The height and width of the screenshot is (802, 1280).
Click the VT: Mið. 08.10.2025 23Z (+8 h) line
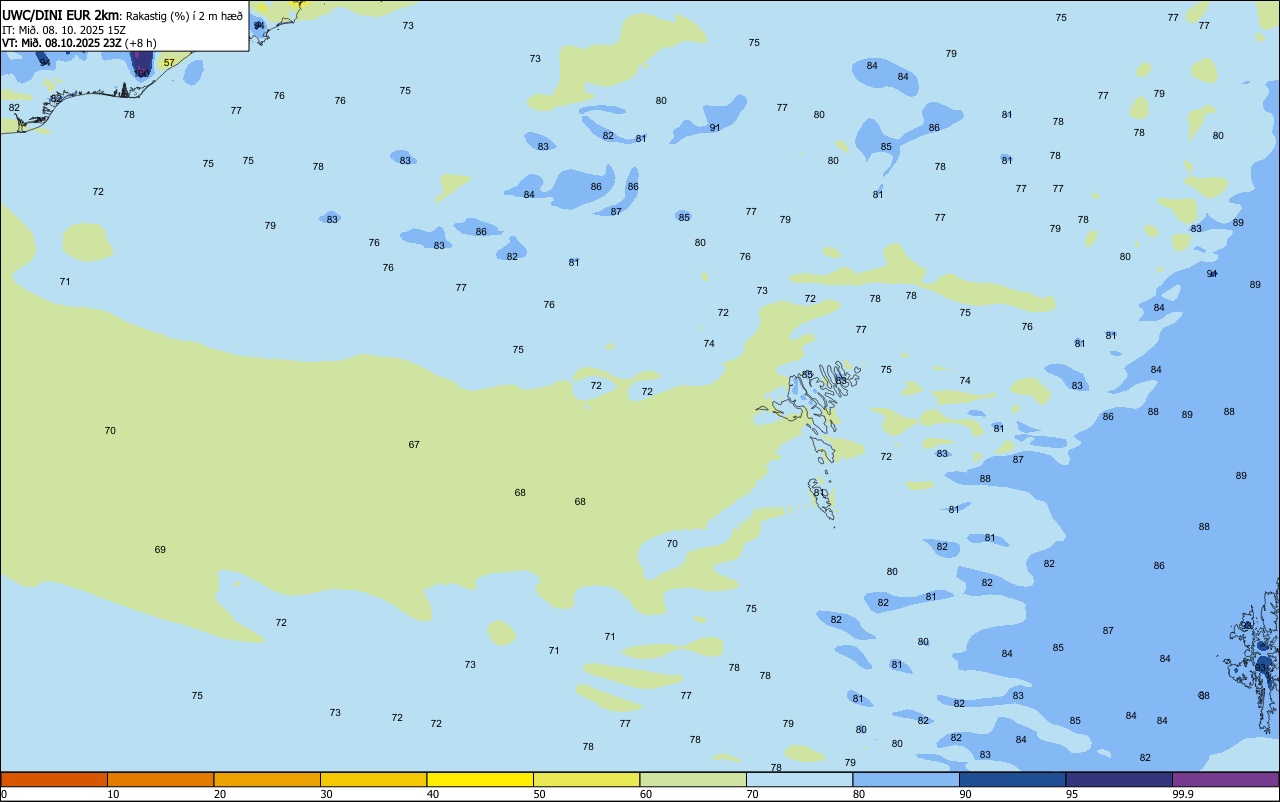coord(79,42)
